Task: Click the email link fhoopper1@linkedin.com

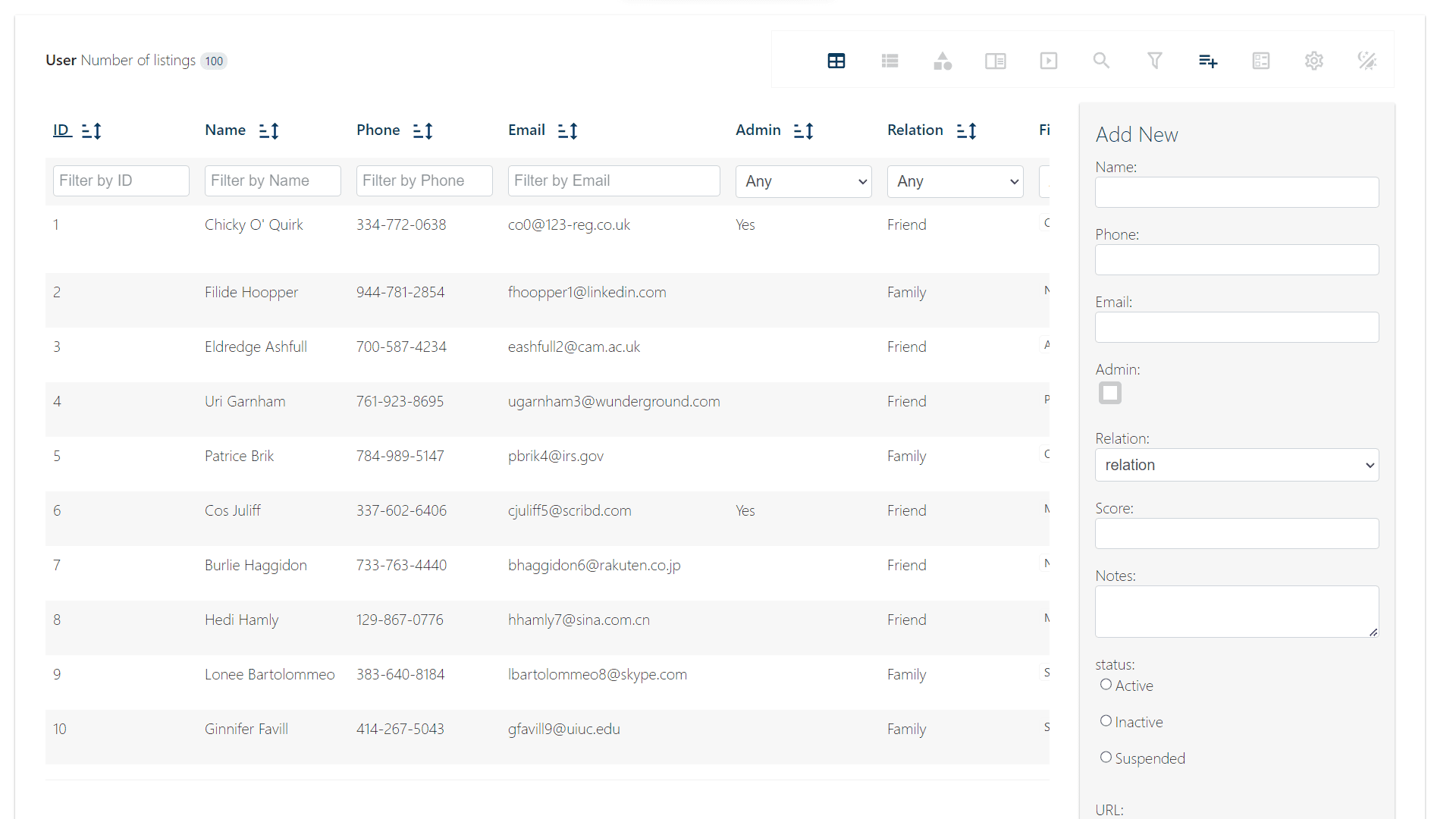Action: [x=587, y=292]
